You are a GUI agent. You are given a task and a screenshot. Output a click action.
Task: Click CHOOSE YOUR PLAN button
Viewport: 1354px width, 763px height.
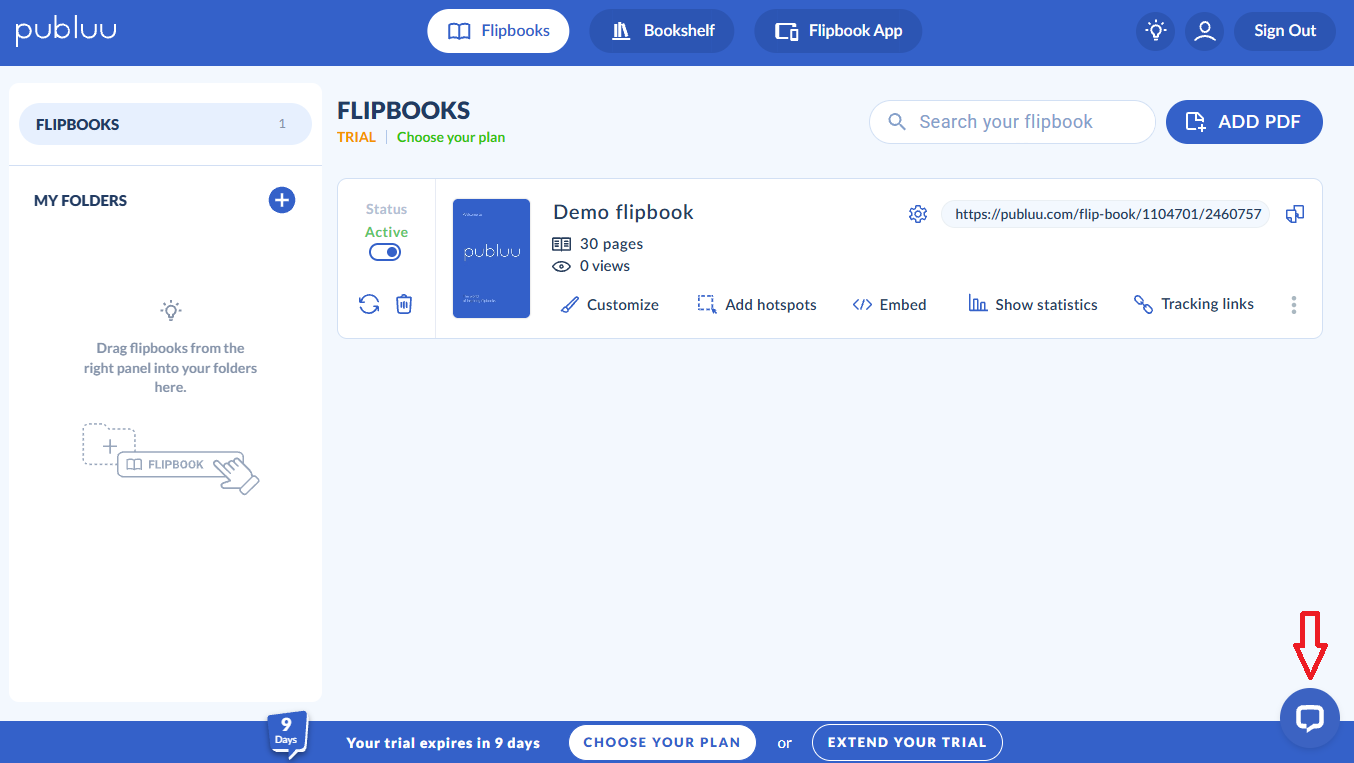(662, 742)
